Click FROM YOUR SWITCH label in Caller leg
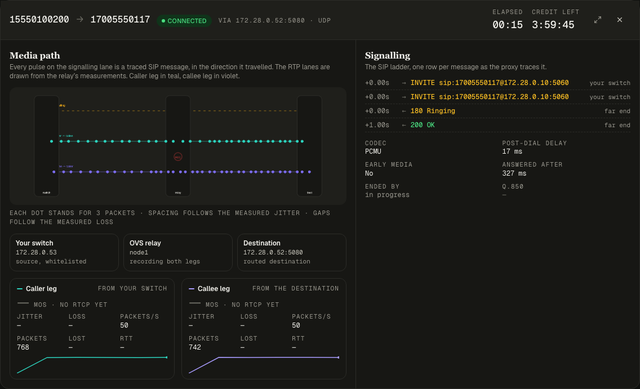640x389 pixels. pos(132,289)
